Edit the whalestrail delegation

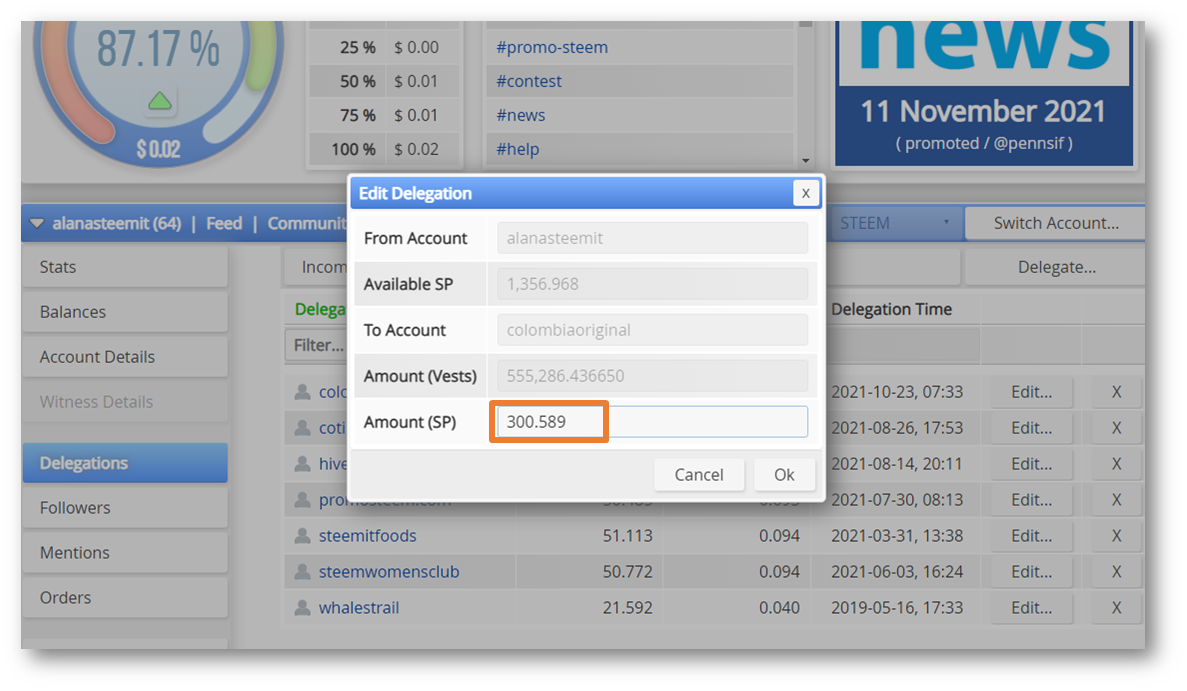1032,608
